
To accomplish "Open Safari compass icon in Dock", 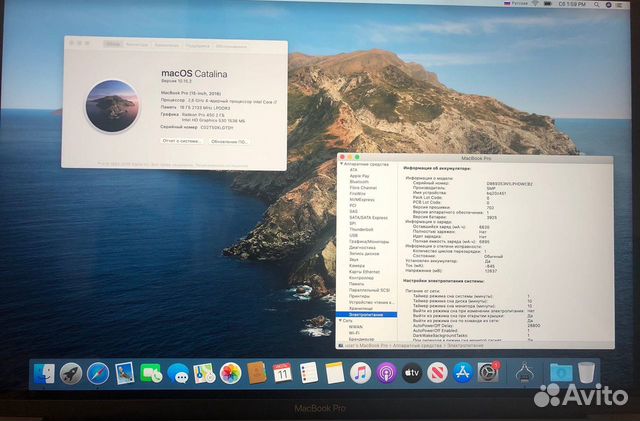I will click(98, 373).
